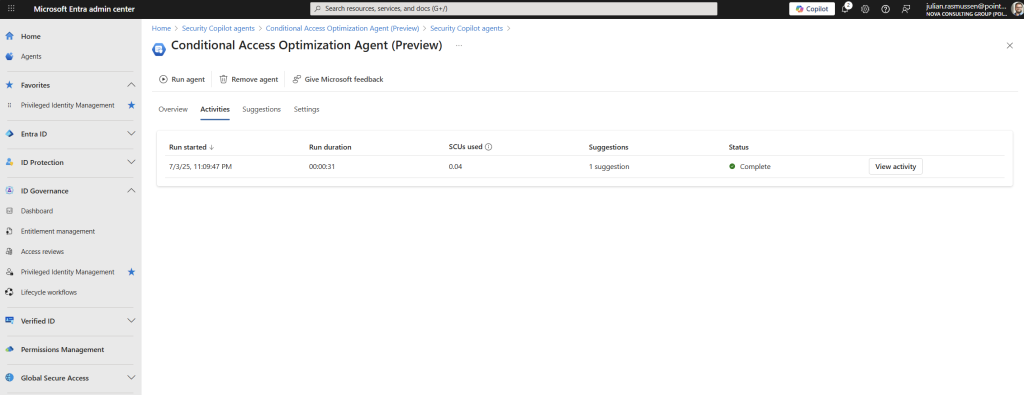Click the search resources input field
Viewport: 1024px width, 395px height.
513,8
